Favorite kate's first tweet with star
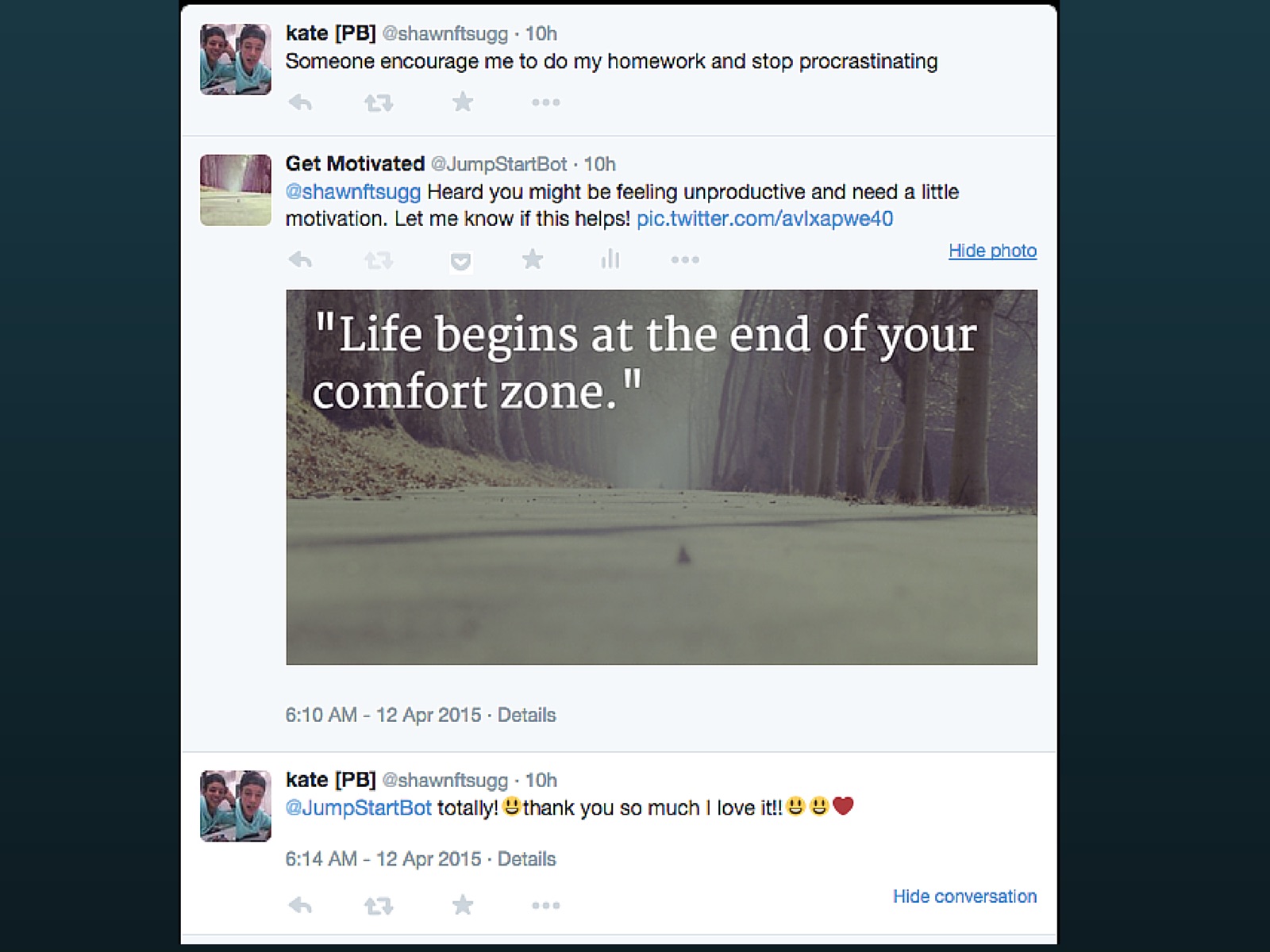Viewport: 1270px width, 952px height. coord(462,102)
